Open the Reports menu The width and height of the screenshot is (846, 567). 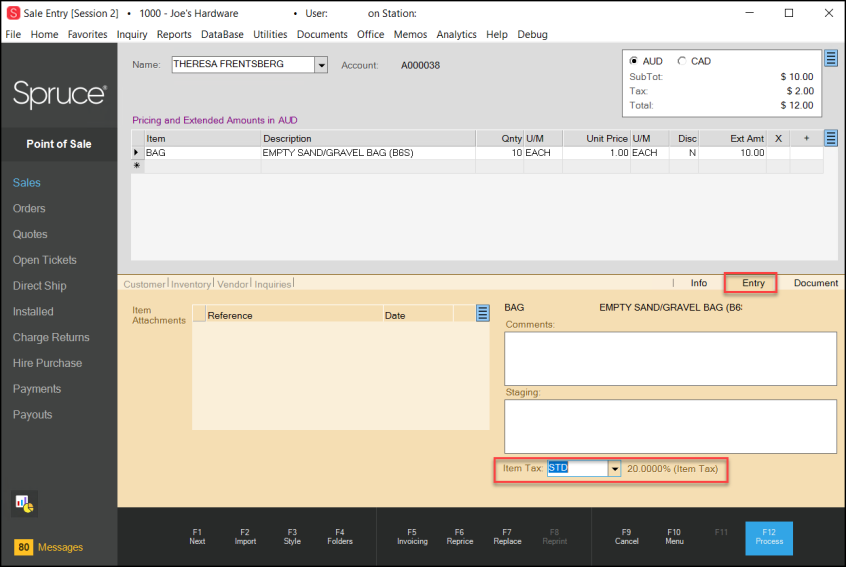[x=174, y=35]
